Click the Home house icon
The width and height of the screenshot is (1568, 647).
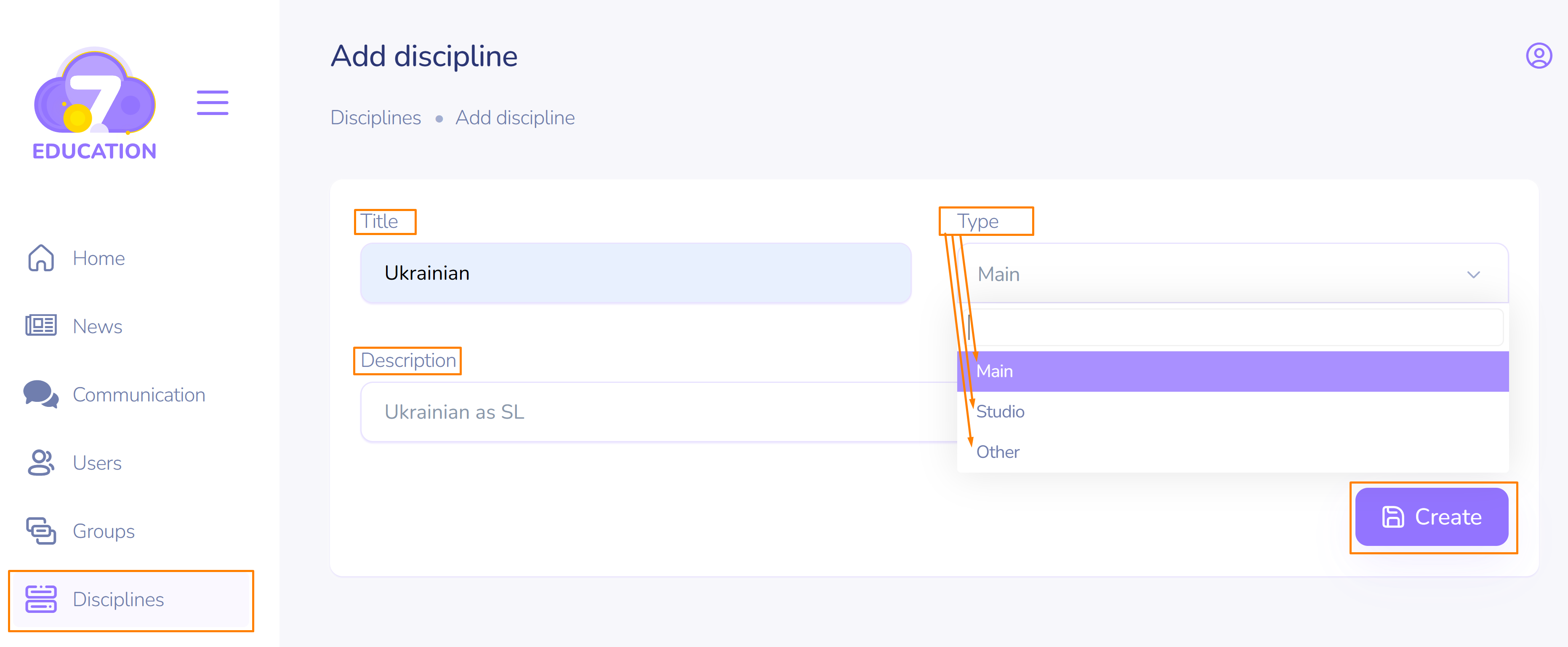(41, 258)
